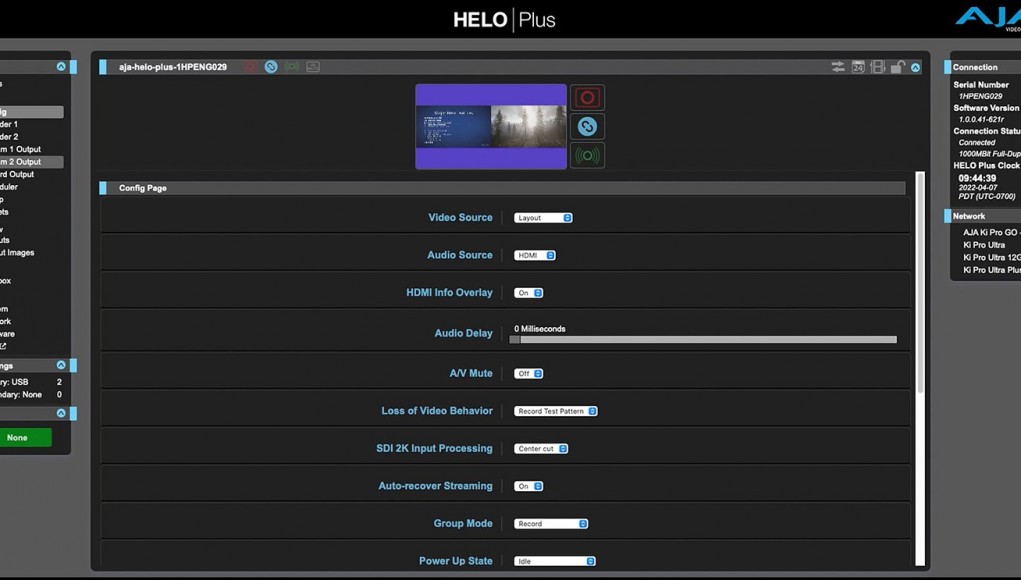Open the HDMI Info Overlay dropdown
The height and width of the screenshot is (580, 1021).
tap(528, 293)
